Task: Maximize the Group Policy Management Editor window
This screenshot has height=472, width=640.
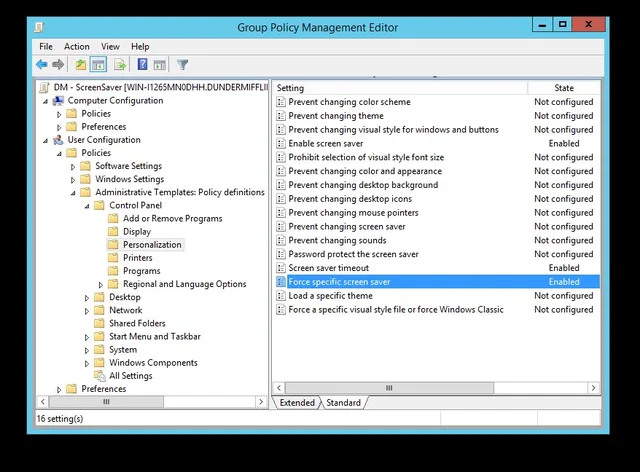Action: (562, 24)
